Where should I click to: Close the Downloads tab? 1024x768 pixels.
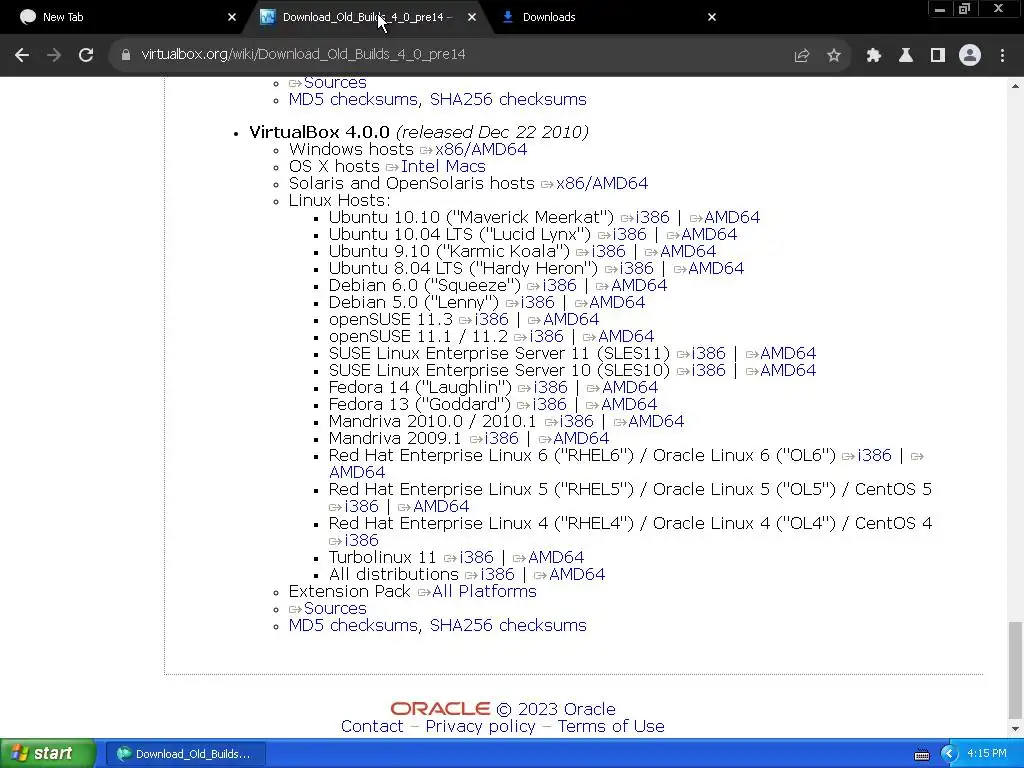click(x=712, y=17)
